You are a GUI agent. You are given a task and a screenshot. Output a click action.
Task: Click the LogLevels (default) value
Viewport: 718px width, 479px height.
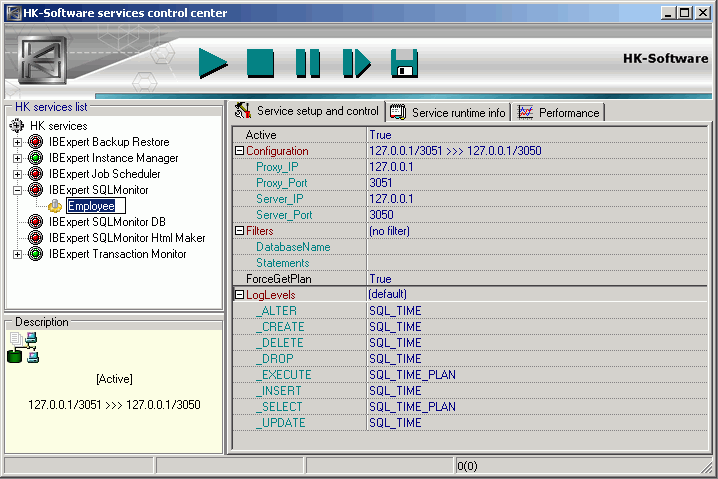[x=537, y=294]
